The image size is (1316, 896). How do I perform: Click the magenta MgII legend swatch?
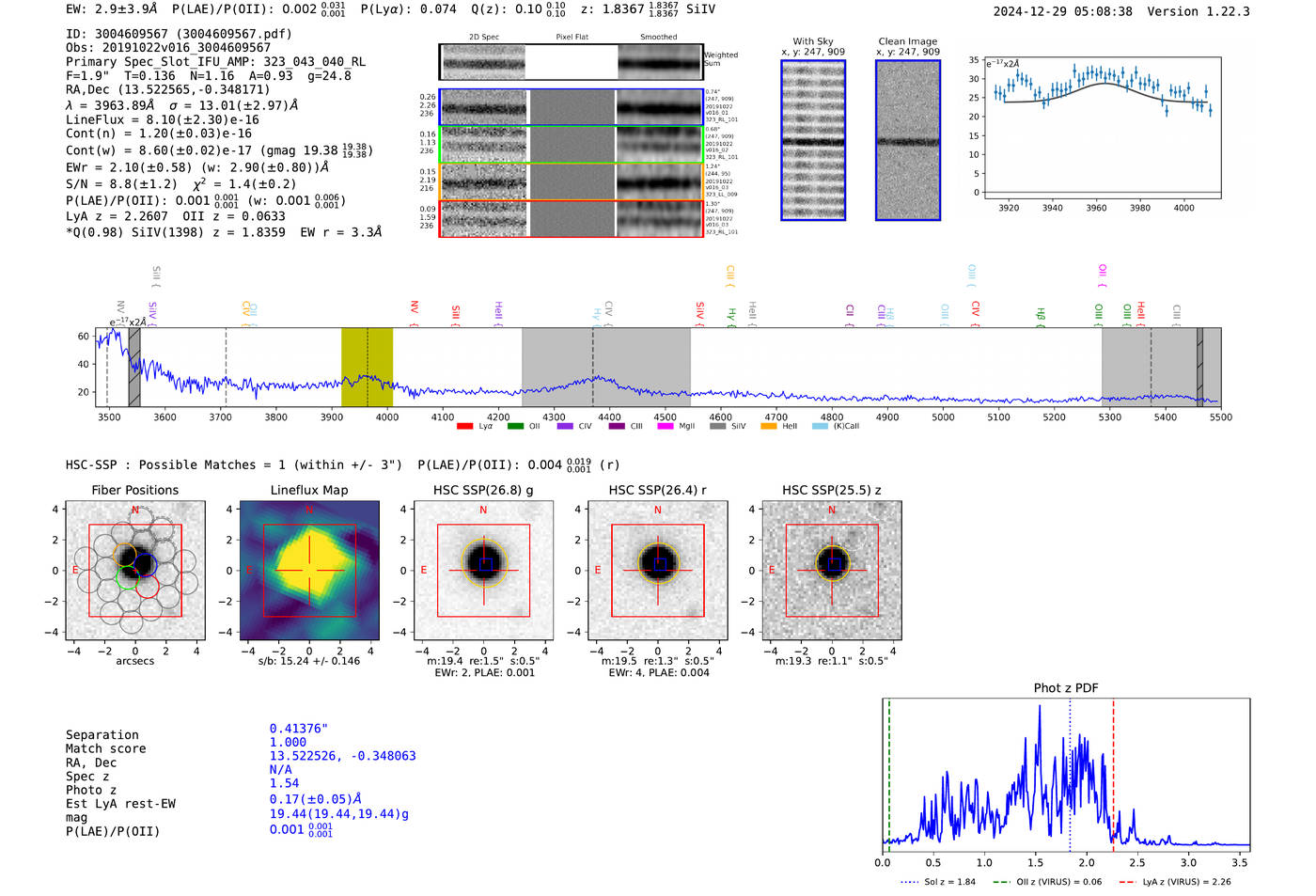666,427
